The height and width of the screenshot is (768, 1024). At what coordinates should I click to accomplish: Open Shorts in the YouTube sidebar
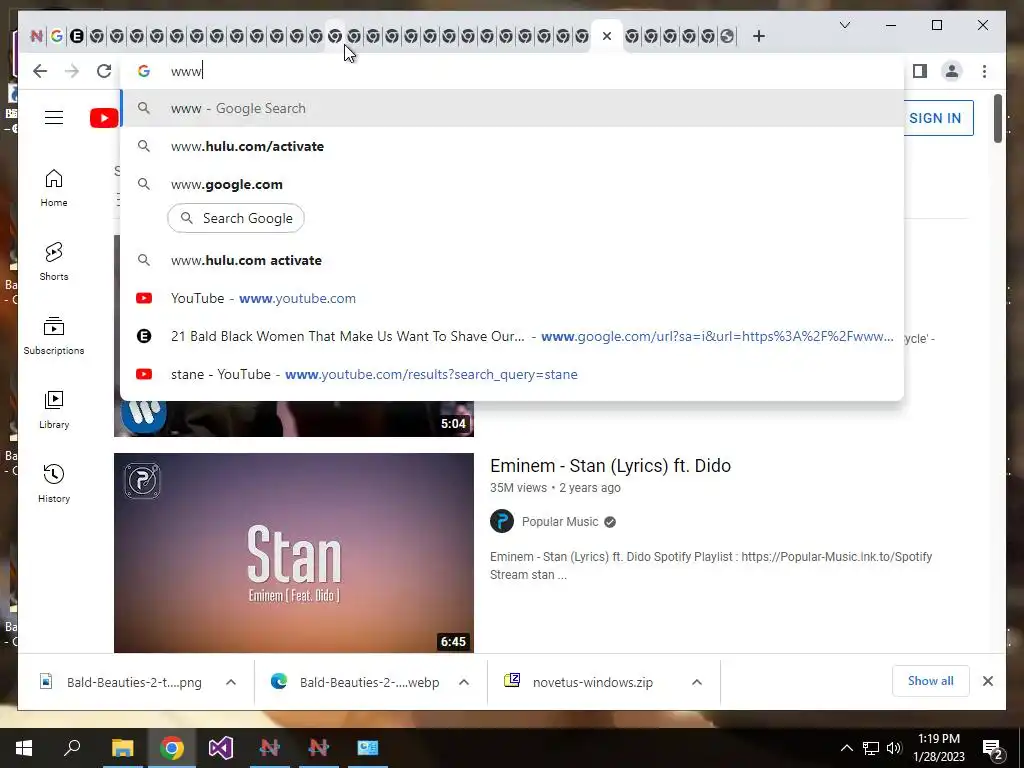[54, 262]
